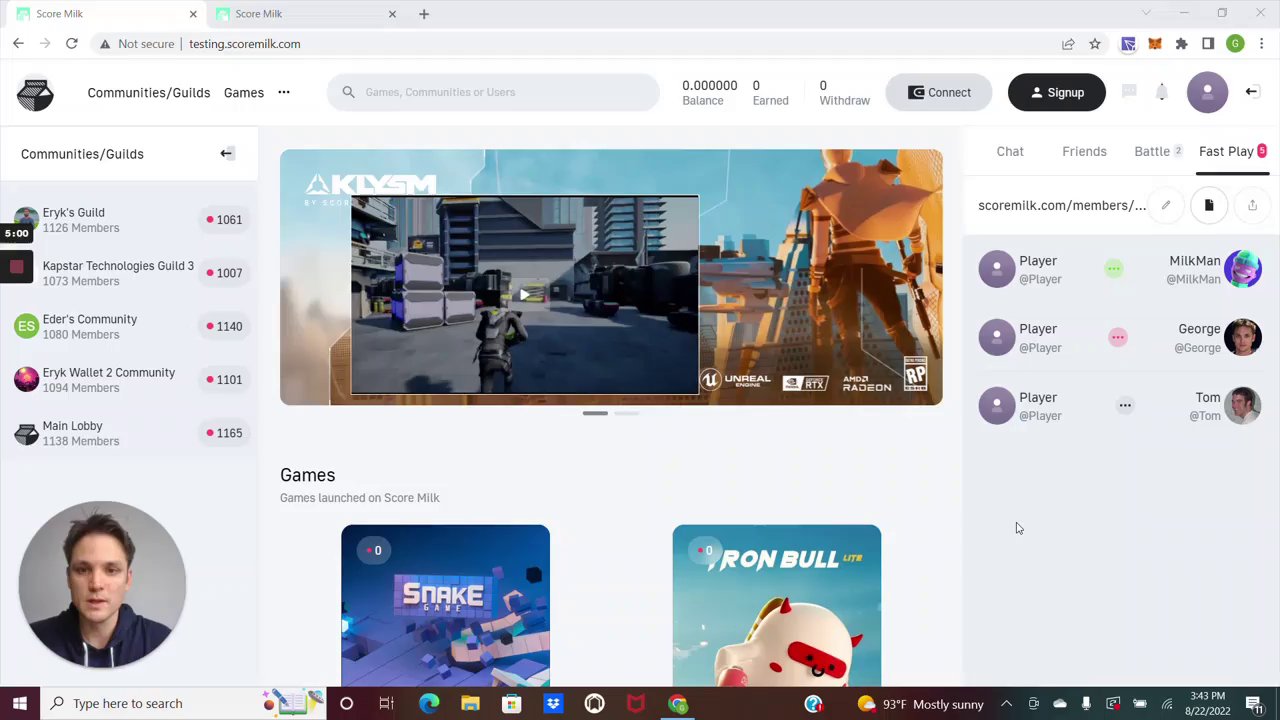
Task: Click the Not secure site info indicator
Action: 136,44
